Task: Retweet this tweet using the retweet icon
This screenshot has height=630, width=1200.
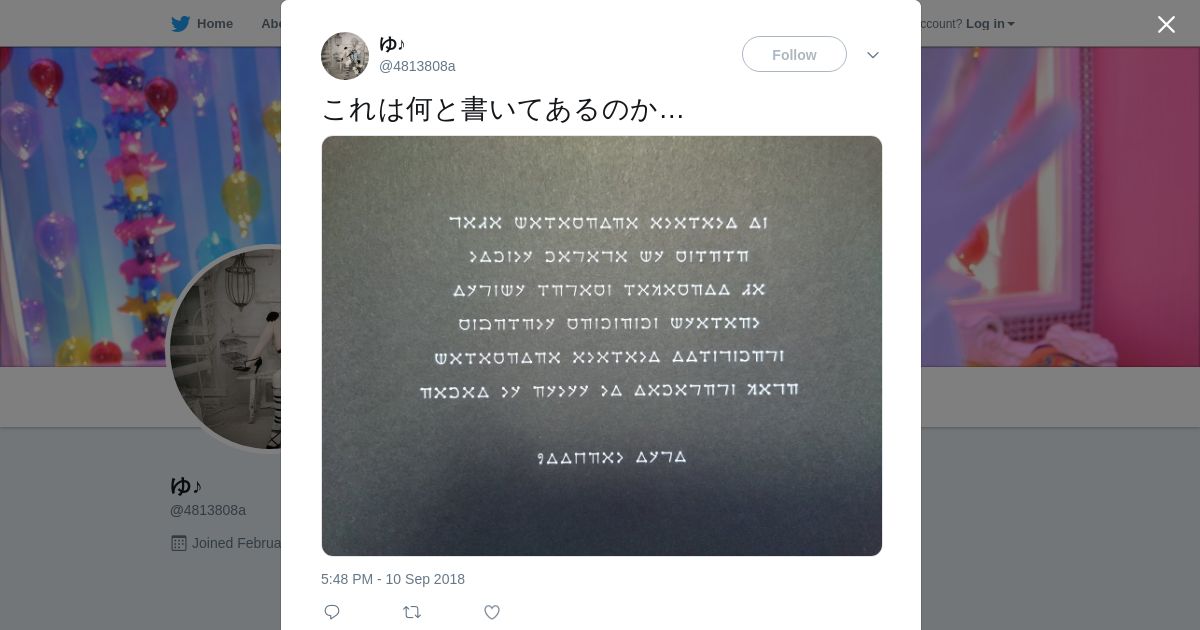Action: [x=412, y=612]
